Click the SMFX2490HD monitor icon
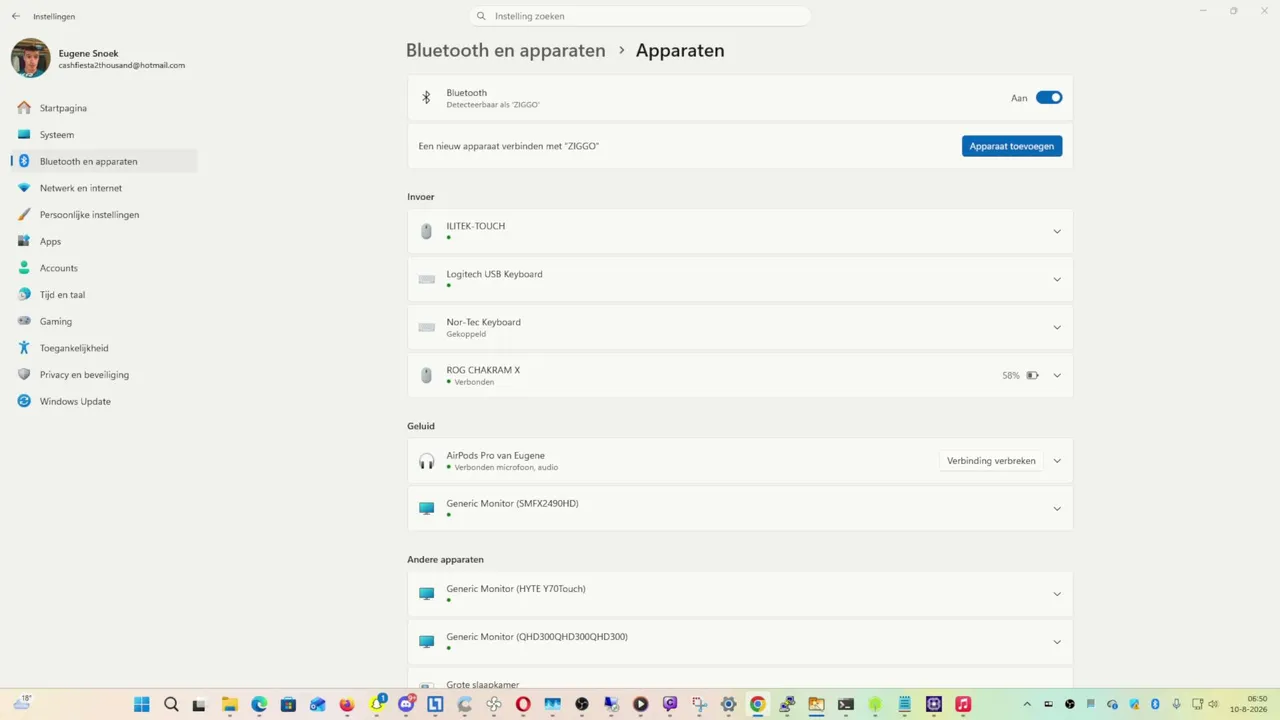The height and width of the screenshot is (720, 1280). 426,509
